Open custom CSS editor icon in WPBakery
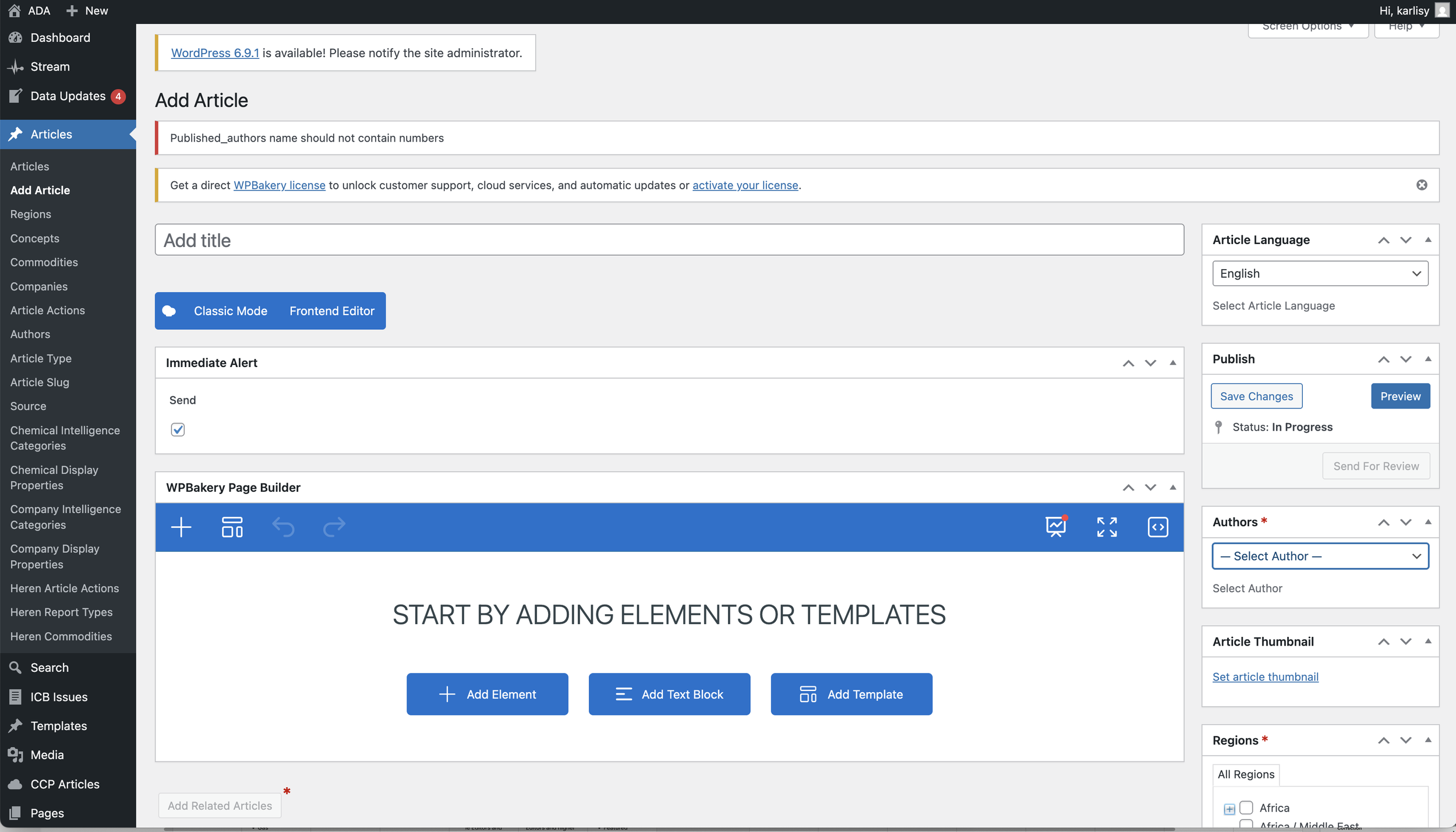Screen dimensions: 1456x832 tap(1157, 527)
